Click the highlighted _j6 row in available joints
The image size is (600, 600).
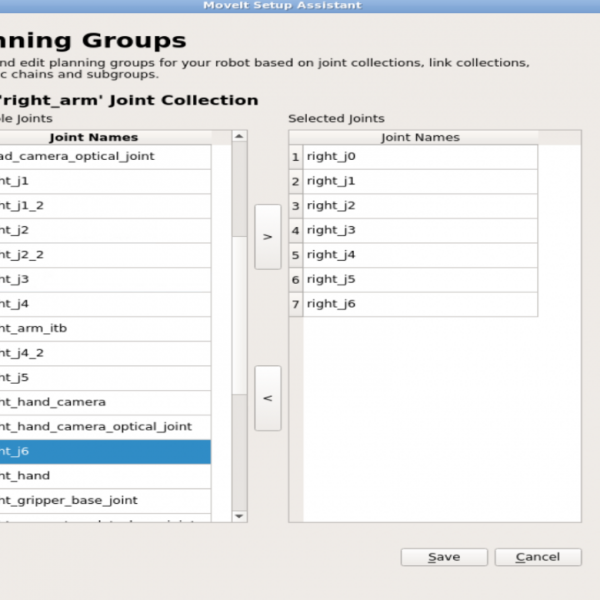[105, 452]
